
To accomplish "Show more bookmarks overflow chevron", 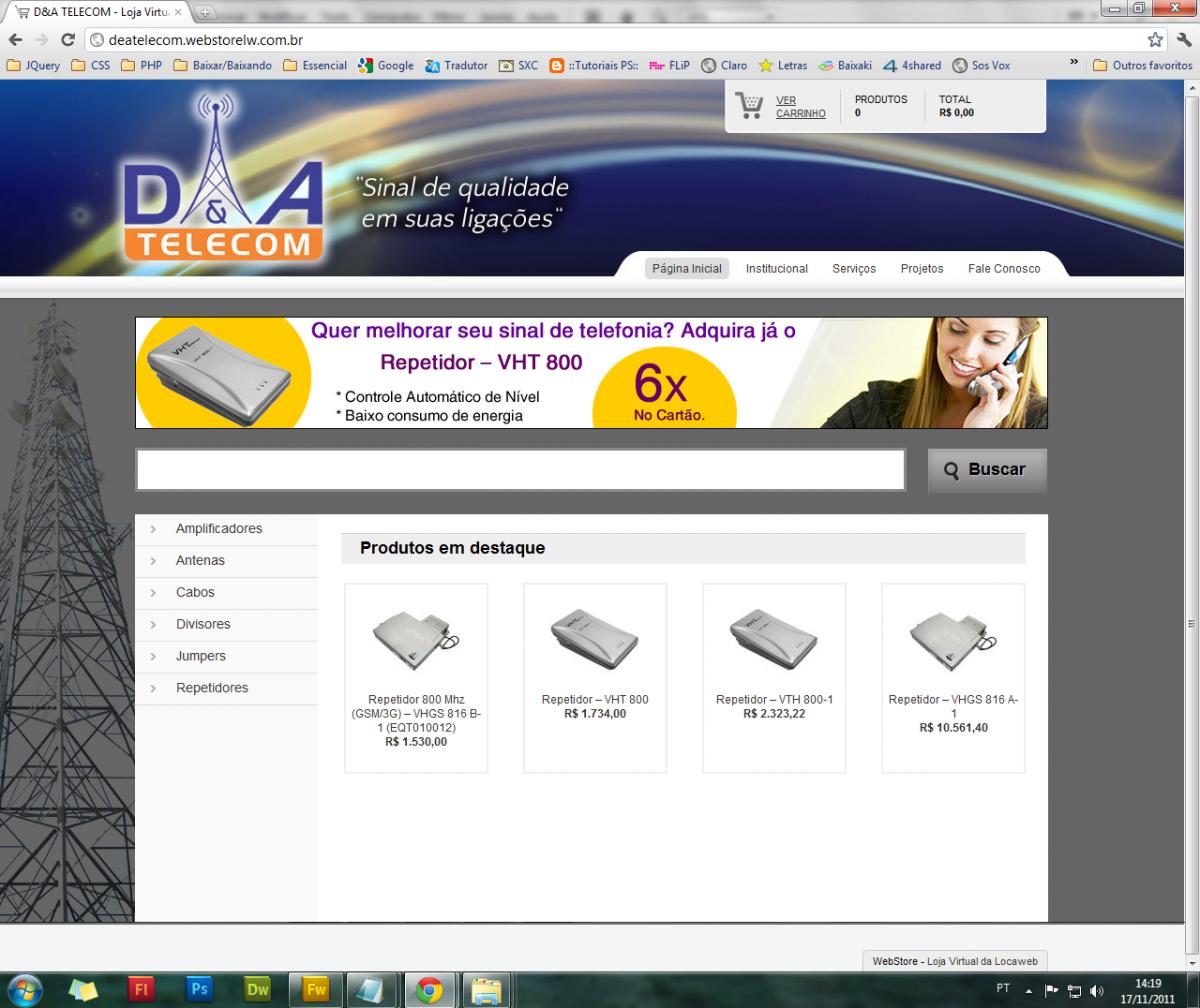I will 1074,64.
